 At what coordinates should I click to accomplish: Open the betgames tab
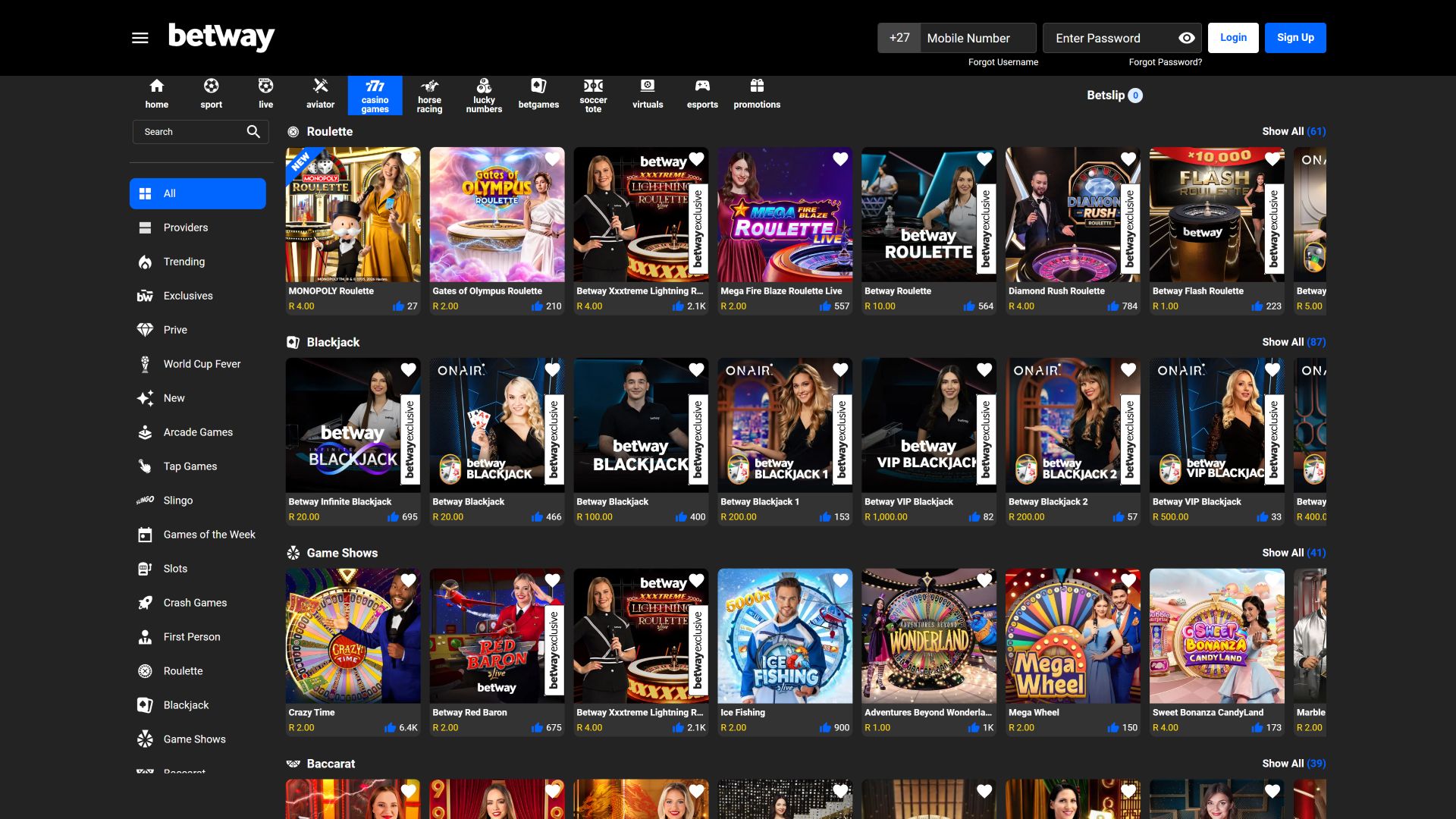click(x=539, y=96)
